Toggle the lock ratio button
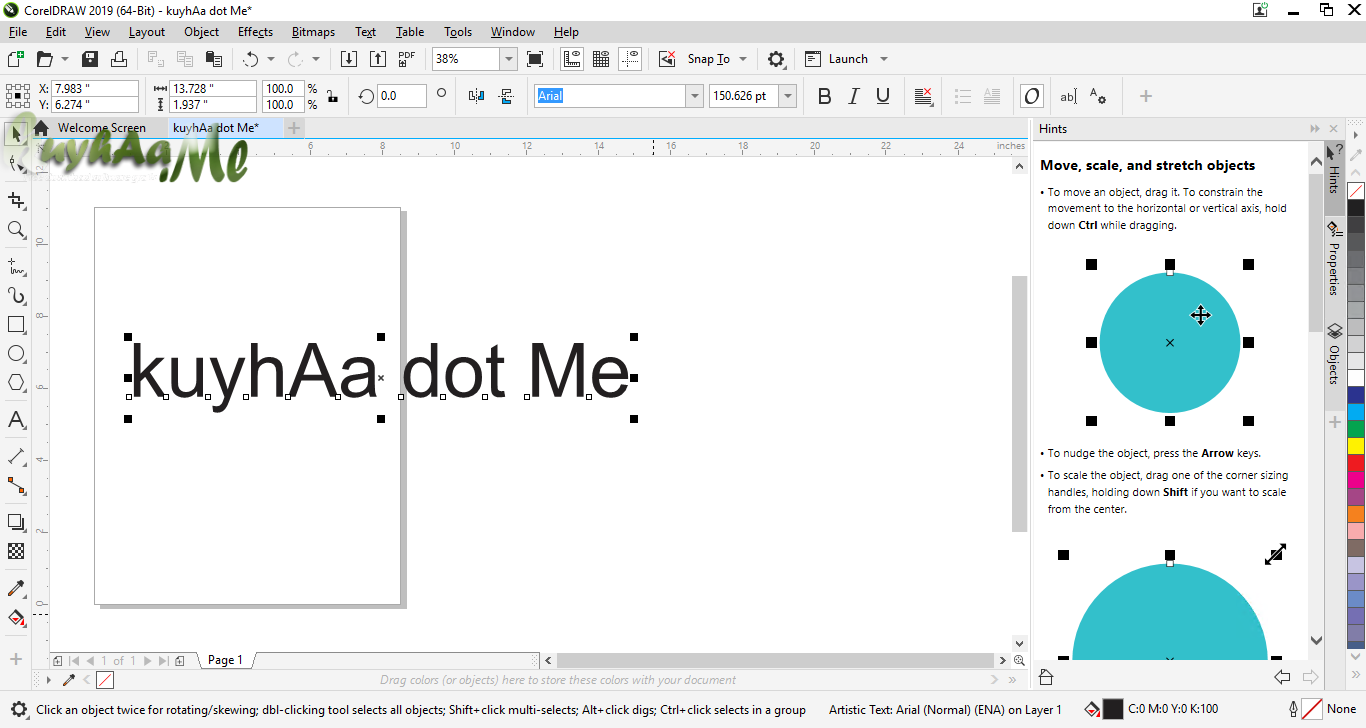Viewport: 1366px width, 728px height. (332, 96)
